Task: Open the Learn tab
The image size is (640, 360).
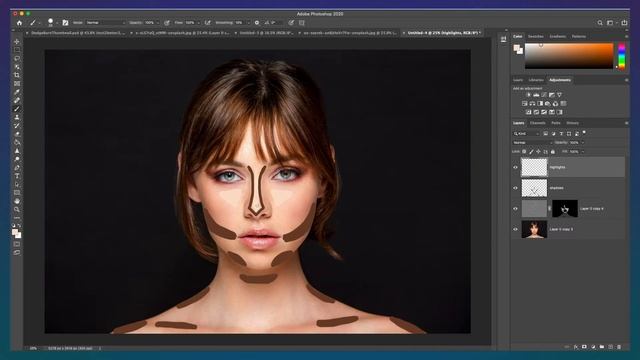Action: coord(518,80)
